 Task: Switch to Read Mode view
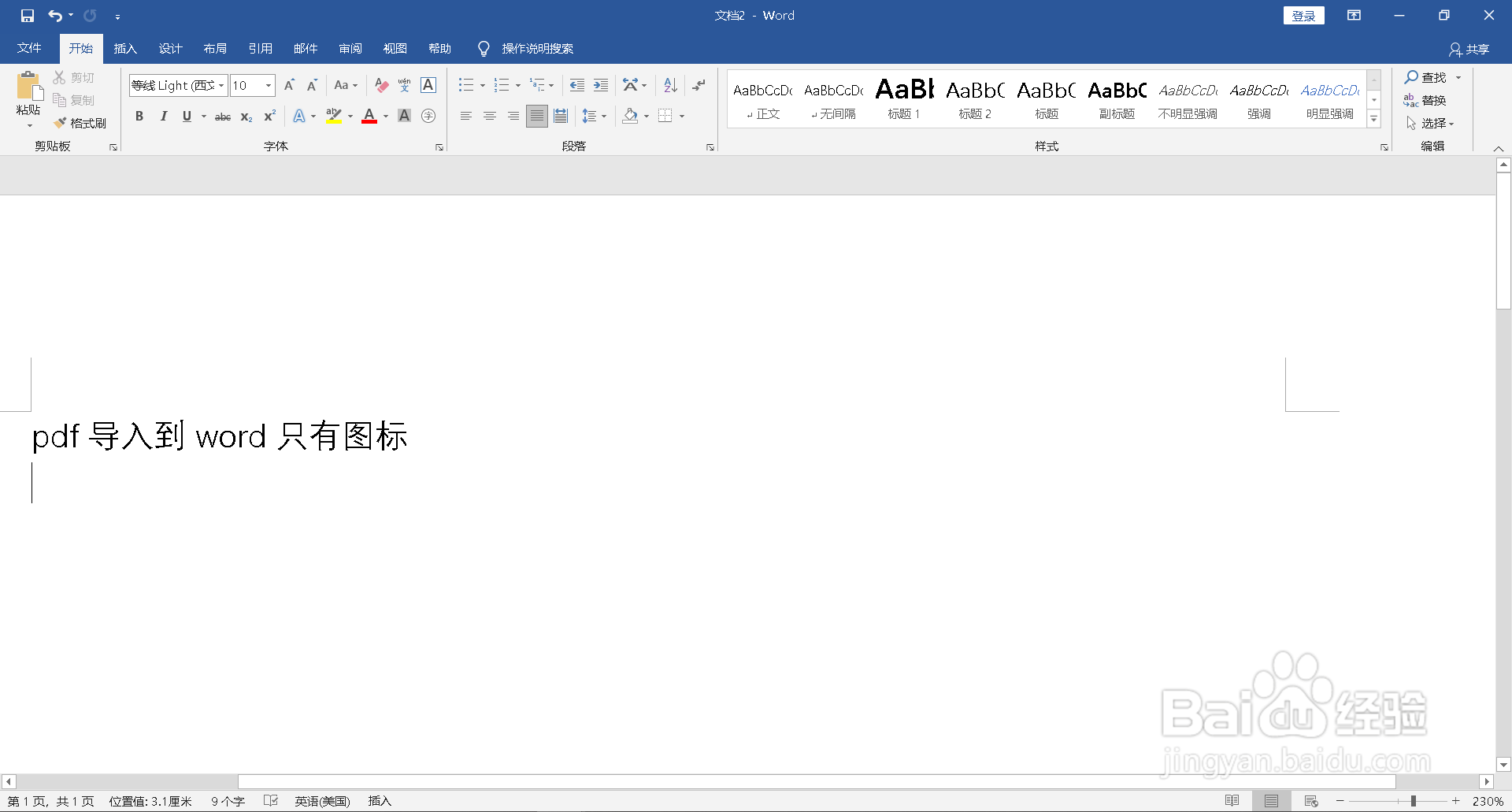pos(1232,801)
